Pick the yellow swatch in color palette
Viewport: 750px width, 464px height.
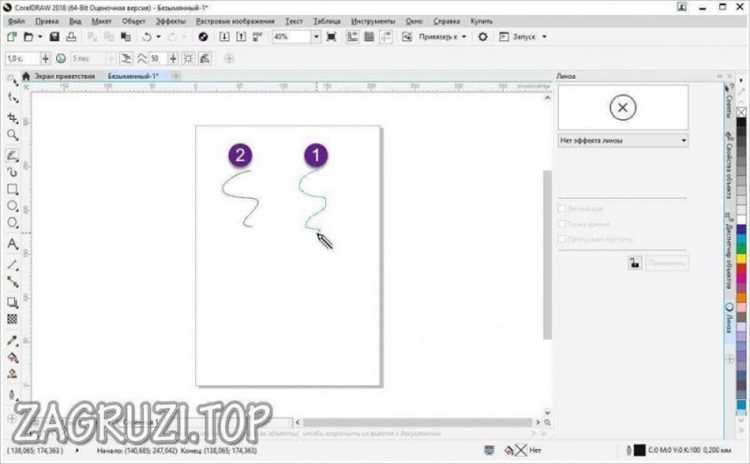click(x=741, y=259)
